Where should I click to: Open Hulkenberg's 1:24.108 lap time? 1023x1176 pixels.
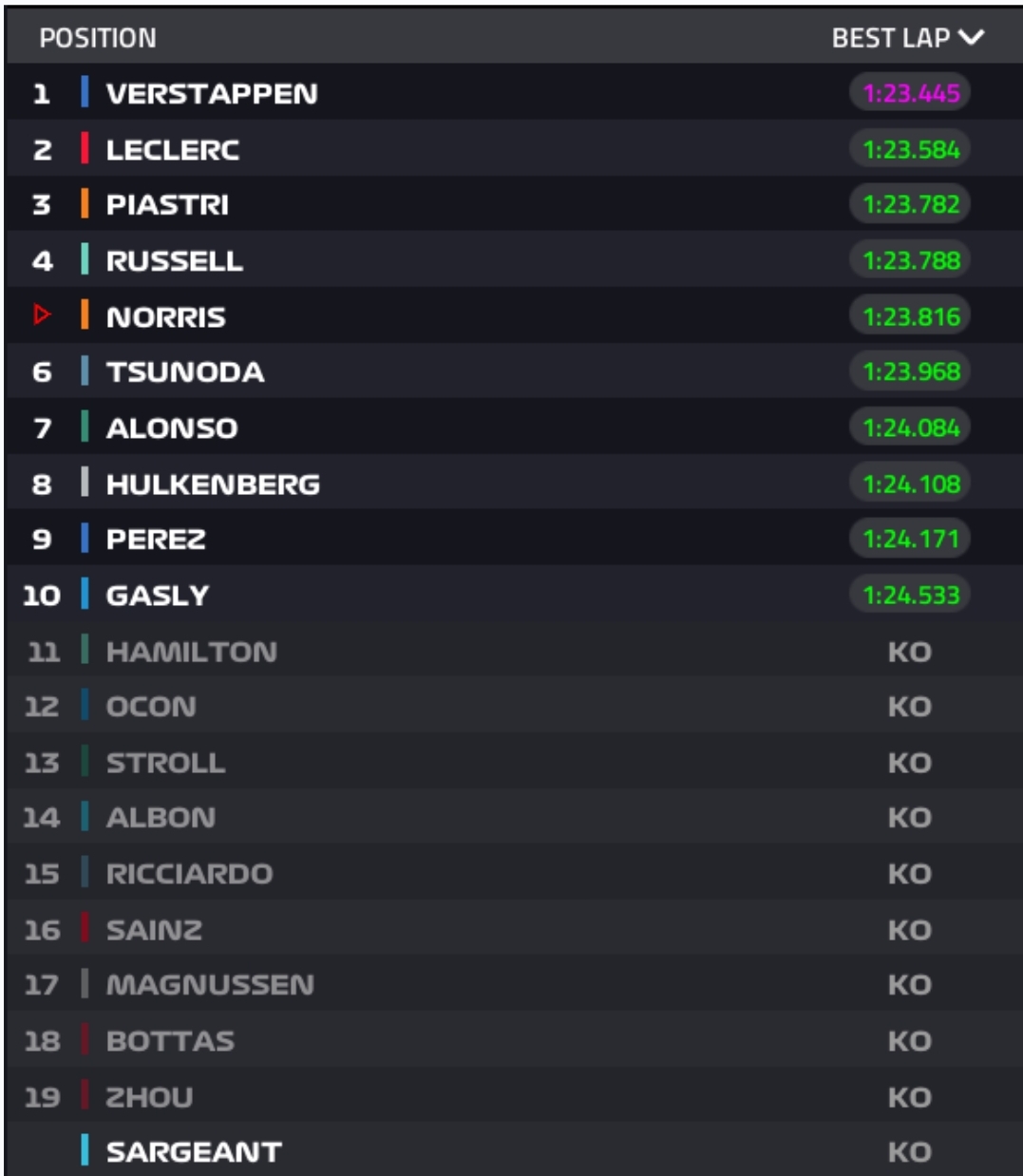tap(910, 484)
